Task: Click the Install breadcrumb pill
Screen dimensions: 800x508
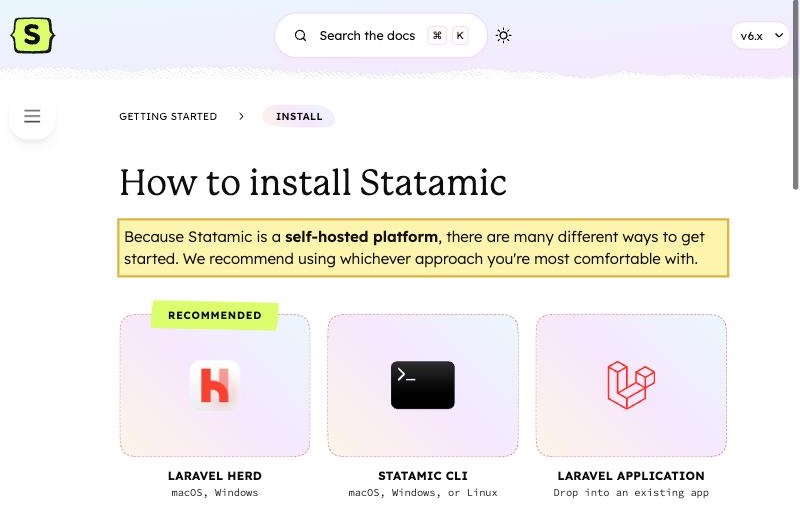Action: [x=299, y=116]
